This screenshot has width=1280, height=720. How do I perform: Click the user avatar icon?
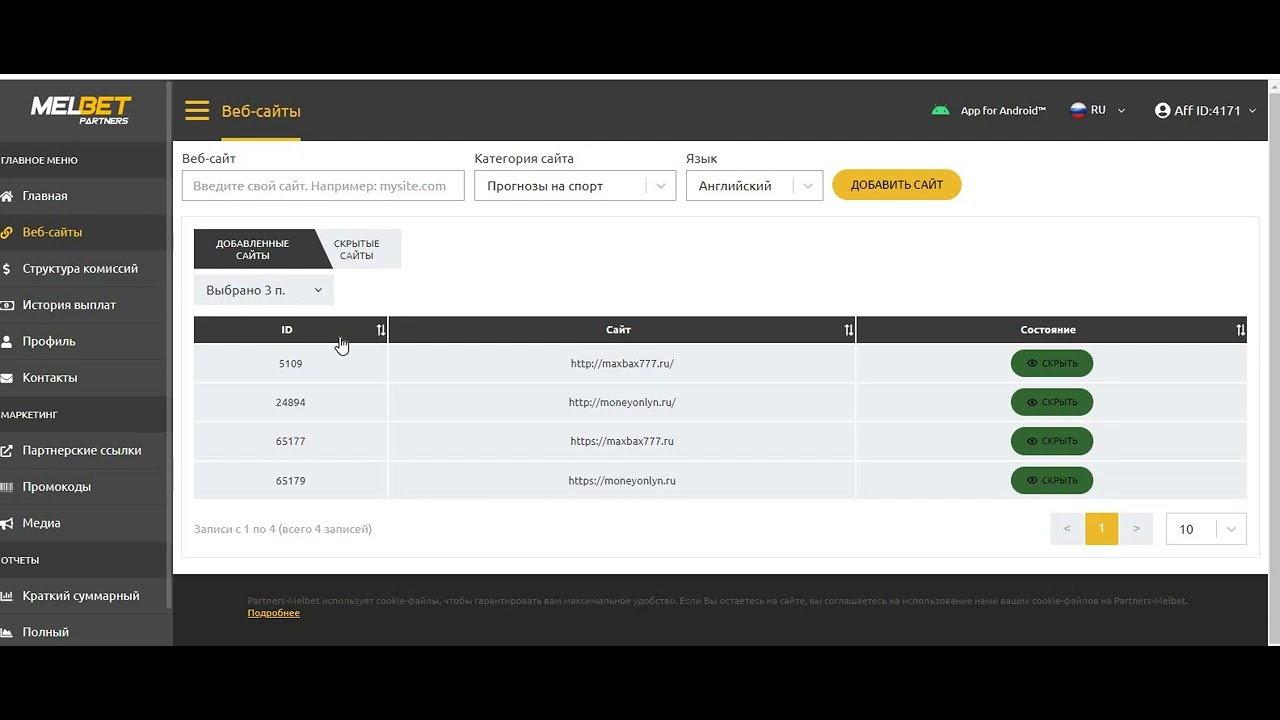point(1162,110)
